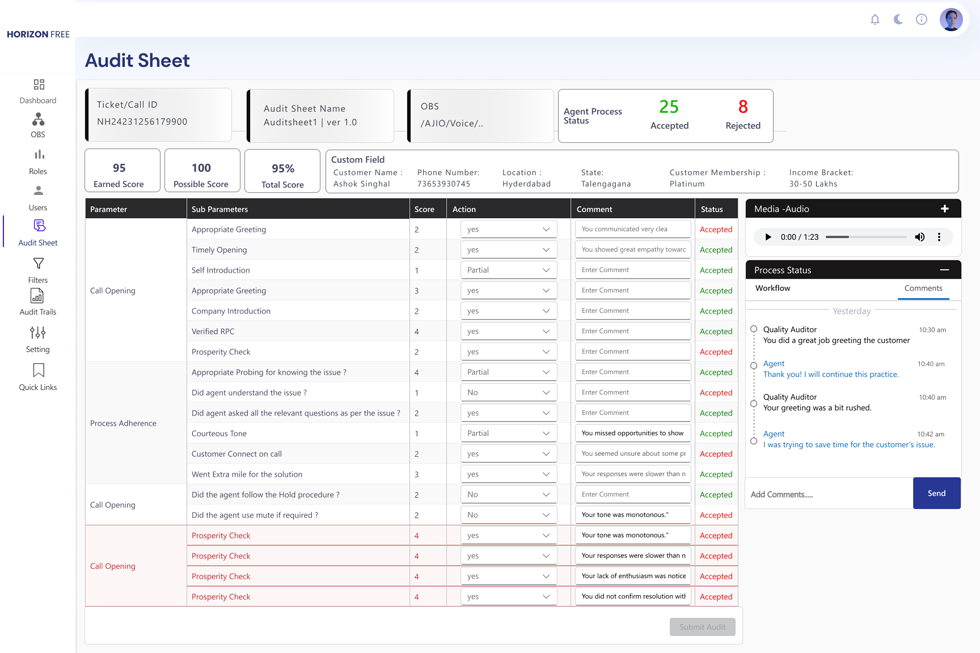980x653 pixels.
Task: Click the Add Comments input field
Action: [828, 494]
